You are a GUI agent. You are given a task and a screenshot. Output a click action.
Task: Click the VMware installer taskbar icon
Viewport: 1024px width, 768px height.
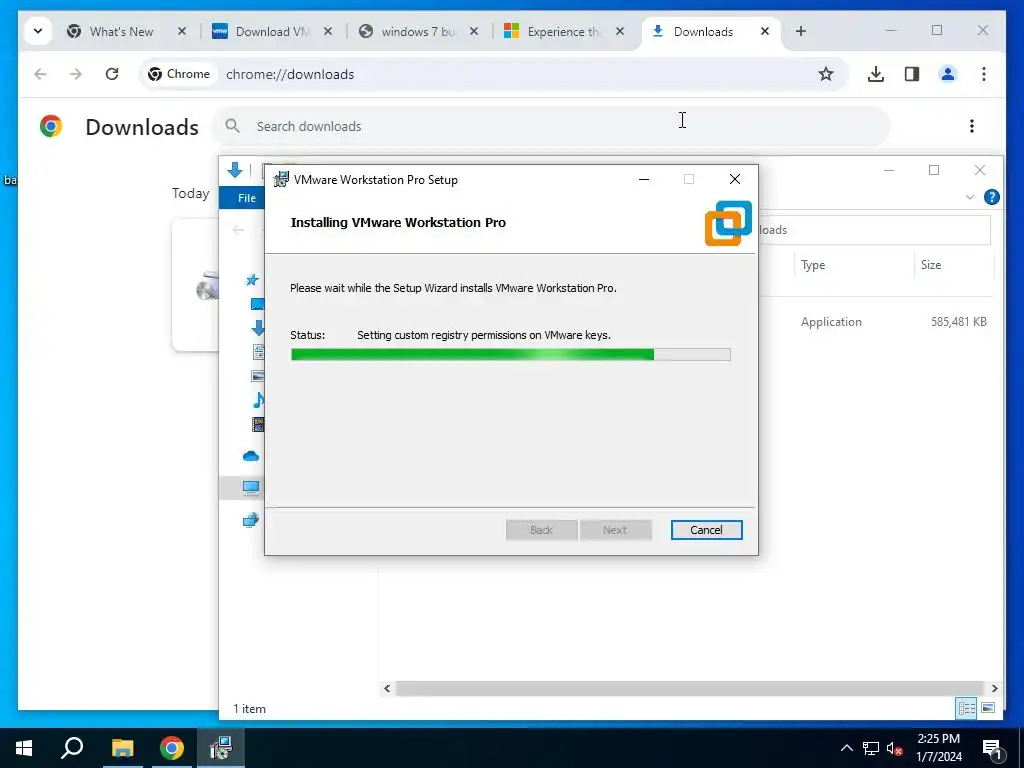(221, 748)
